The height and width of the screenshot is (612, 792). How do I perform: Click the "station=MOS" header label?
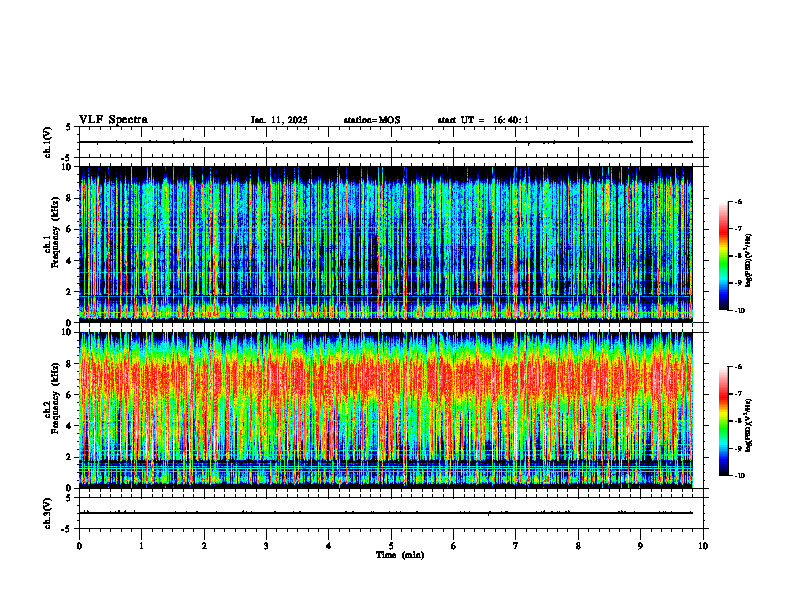pos(372,120)
